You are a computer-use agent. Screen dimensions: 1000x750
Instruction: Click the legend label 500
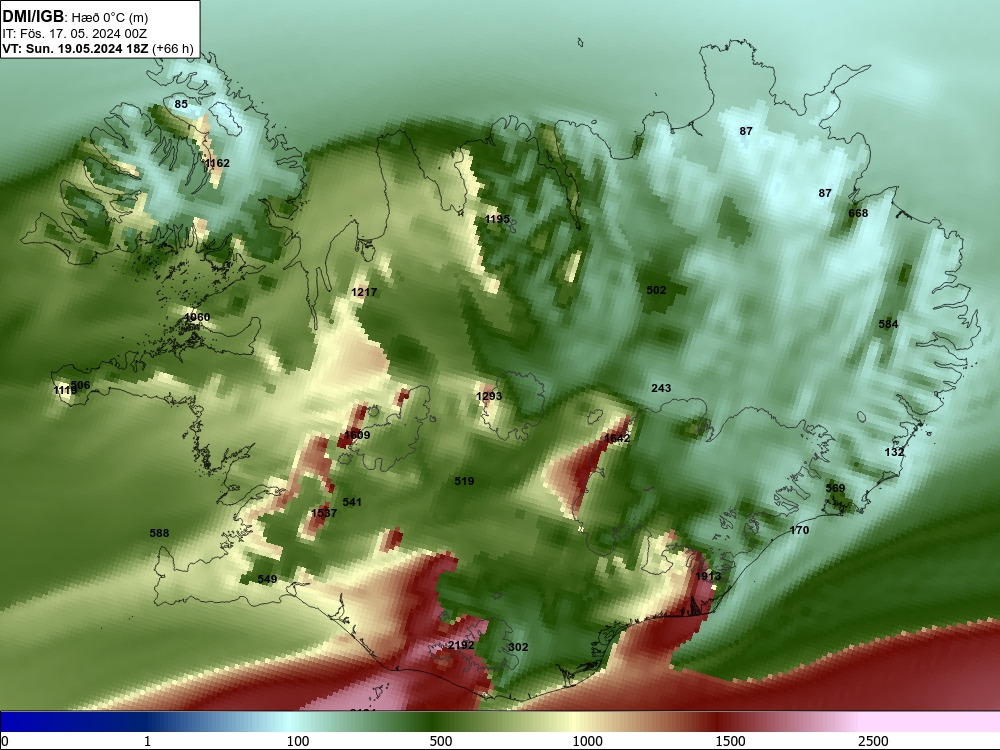click(441, 741)
